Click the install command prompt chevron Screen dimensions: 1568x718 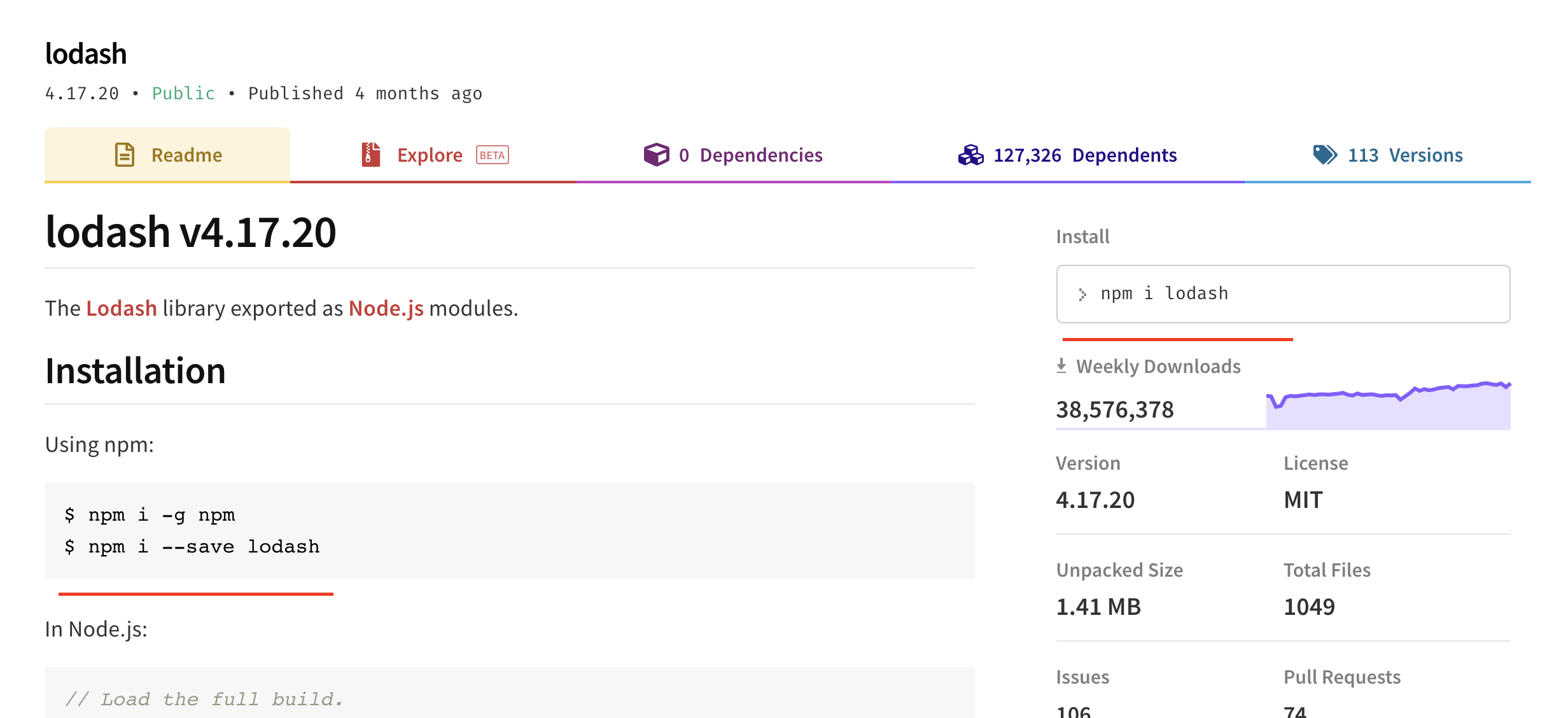pos(1082,294)
